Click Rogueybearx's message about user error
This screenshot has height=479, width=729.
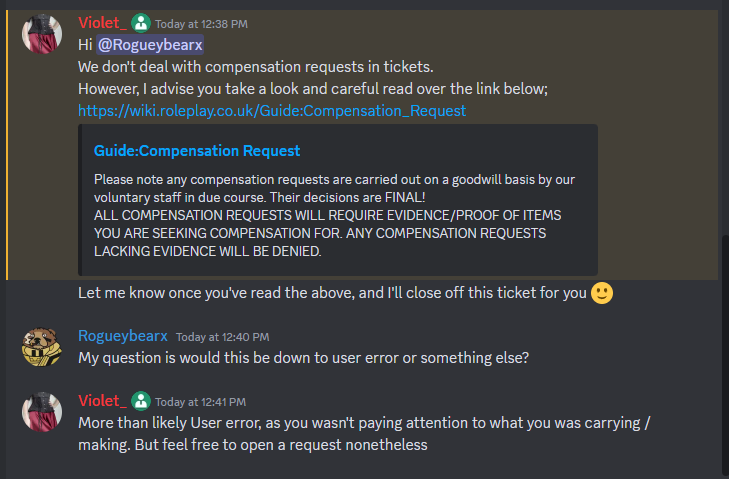pos(303,357)
